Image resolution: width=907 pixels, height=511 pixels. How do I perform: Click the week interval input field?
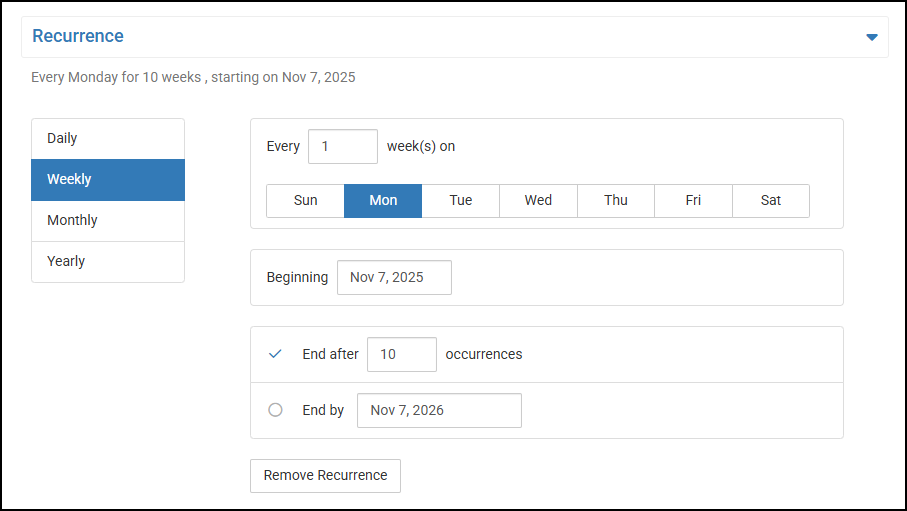click(x=342, y=146)
